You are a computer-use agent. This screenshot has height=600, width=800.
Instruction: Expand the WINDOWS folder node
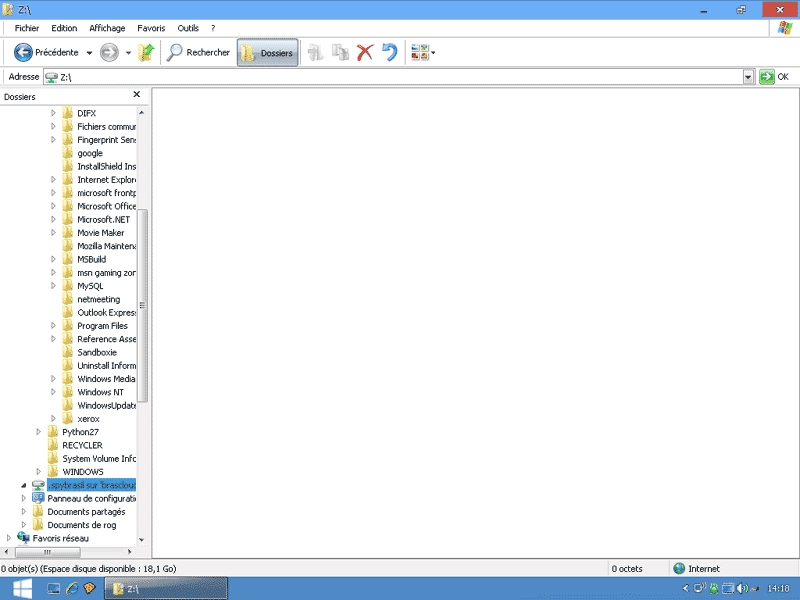(38, 471)
